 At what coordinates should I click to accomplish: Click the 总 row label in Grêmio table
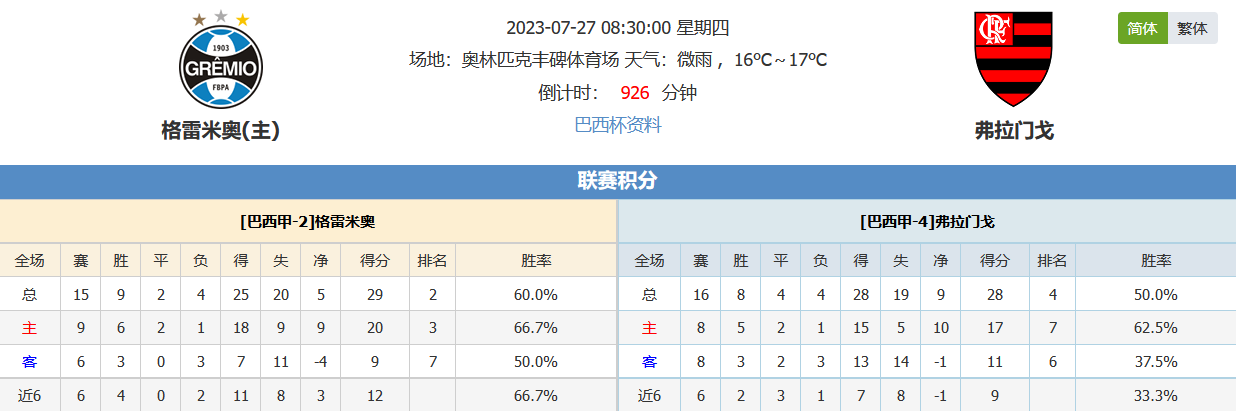pos(30,294)
